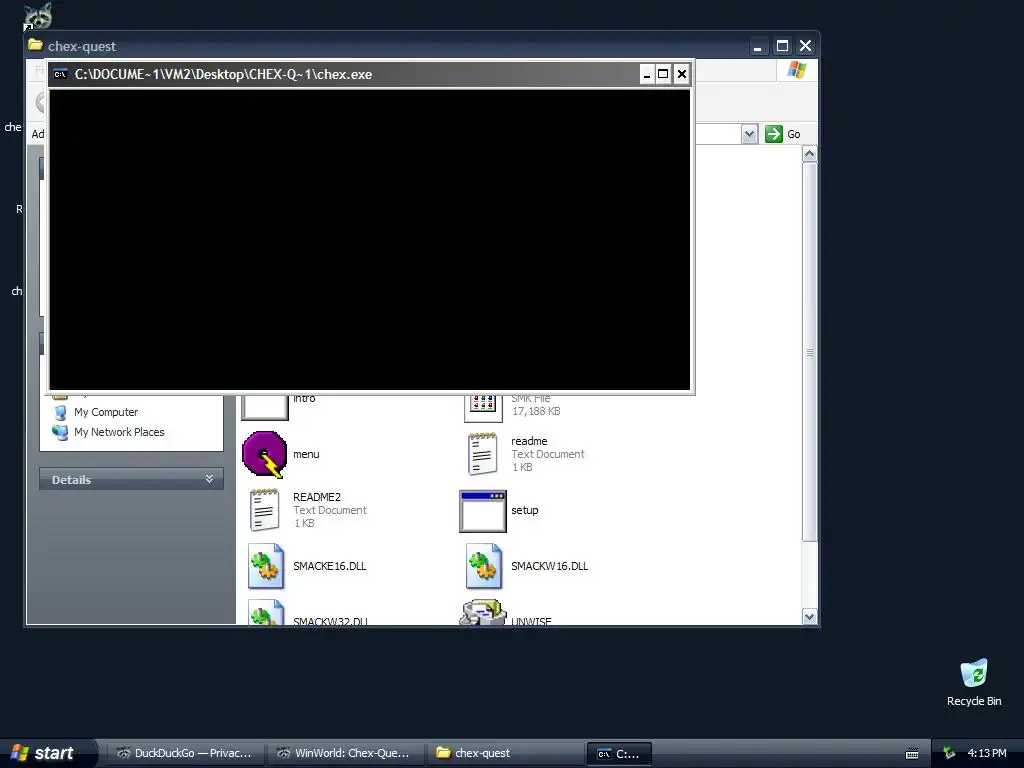1024x768 pixels.
Task: Open the UNWISE uninstaller icon
Action: 483,613
